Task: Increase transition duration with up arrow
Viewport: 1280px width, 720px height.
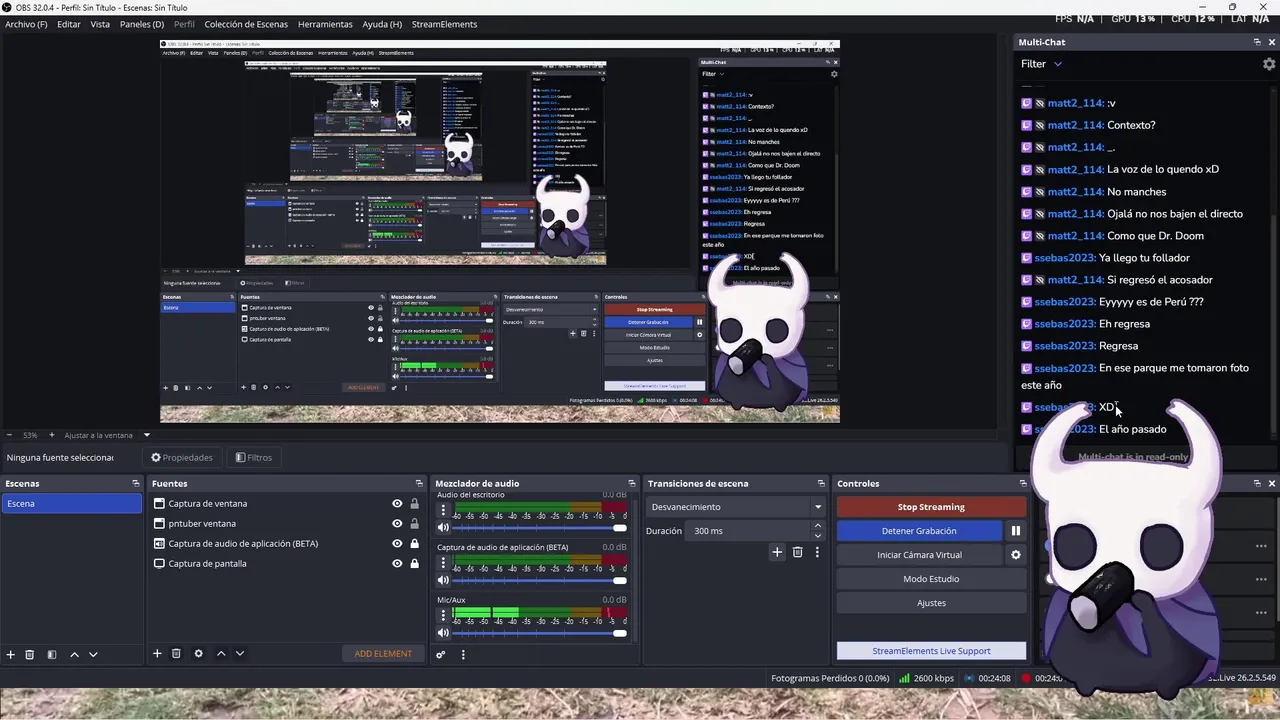Action: coord(817,526)
